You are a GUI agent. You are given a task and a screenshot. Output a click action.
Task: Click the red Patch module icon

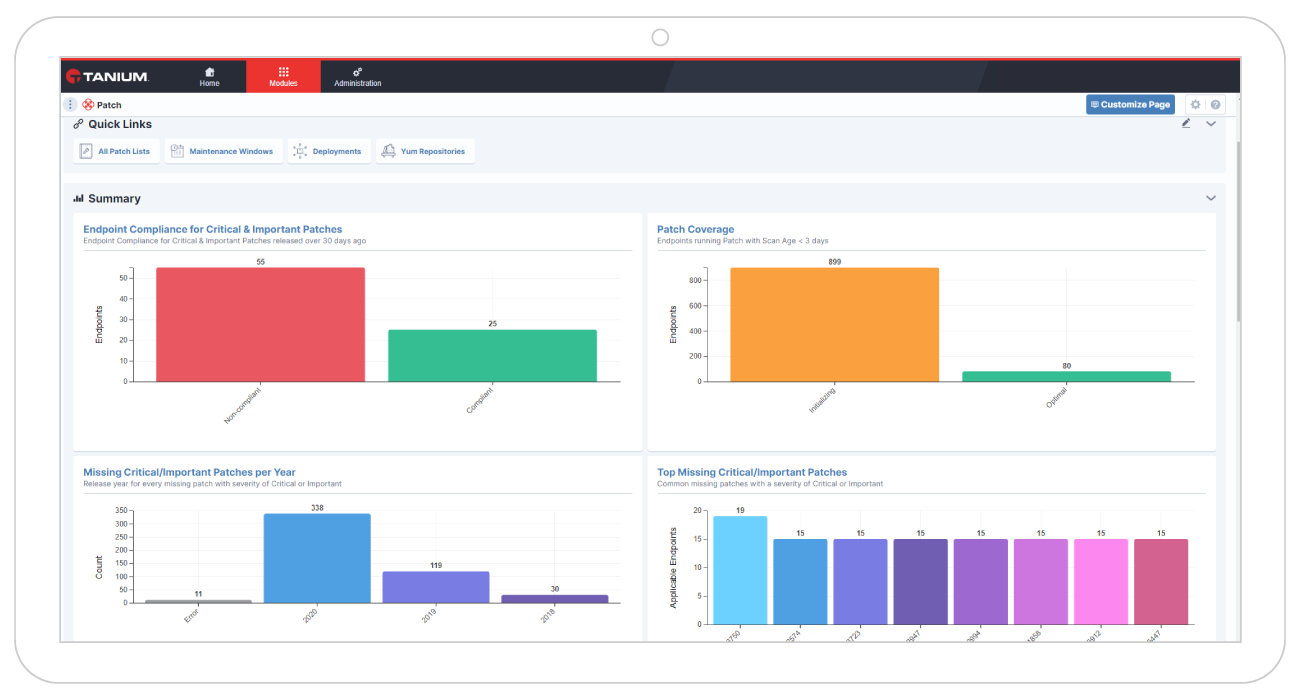(x=88, y=105)
